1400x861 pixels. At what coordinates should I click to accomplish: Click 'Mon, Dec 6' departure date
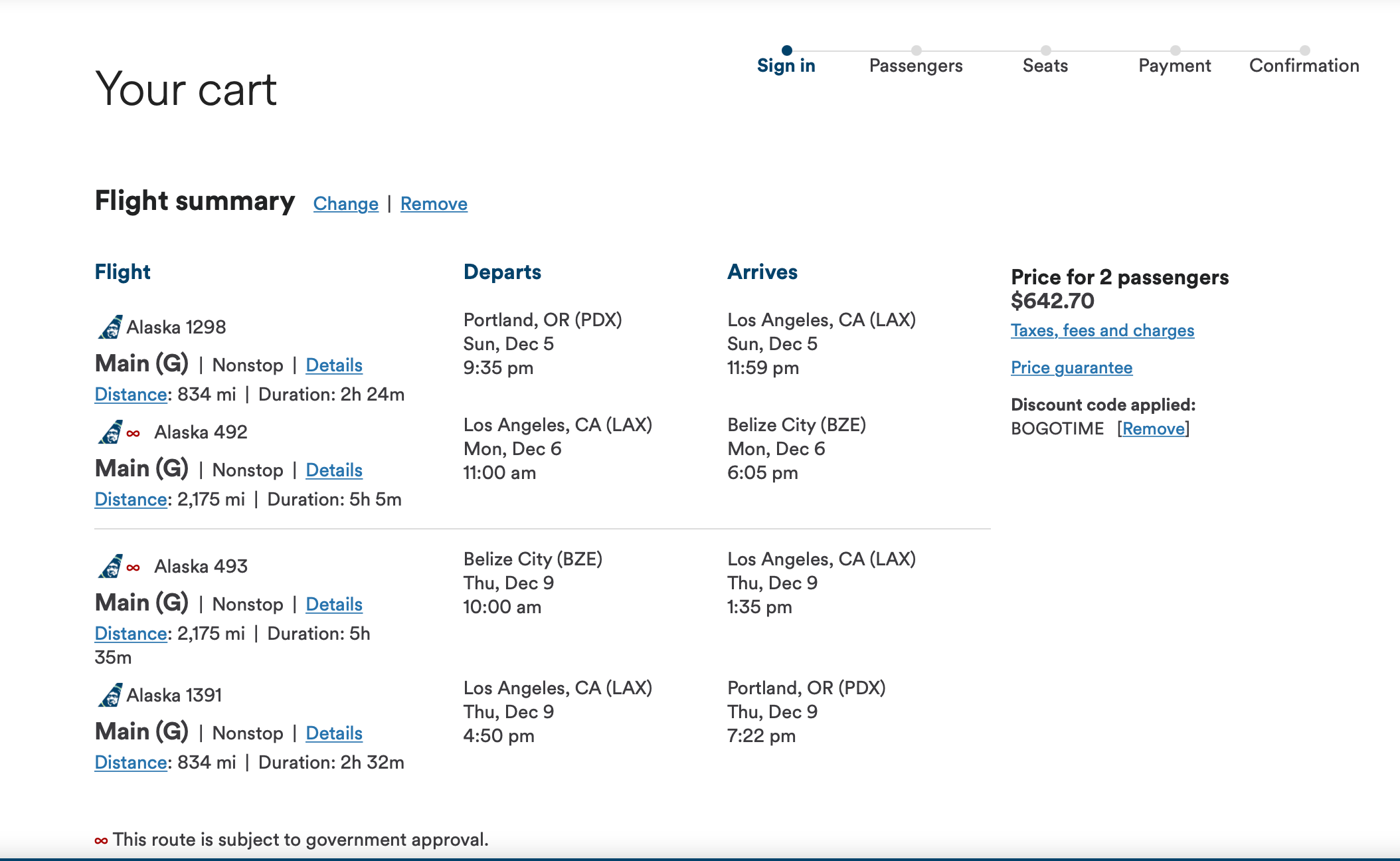coord(513,448)
